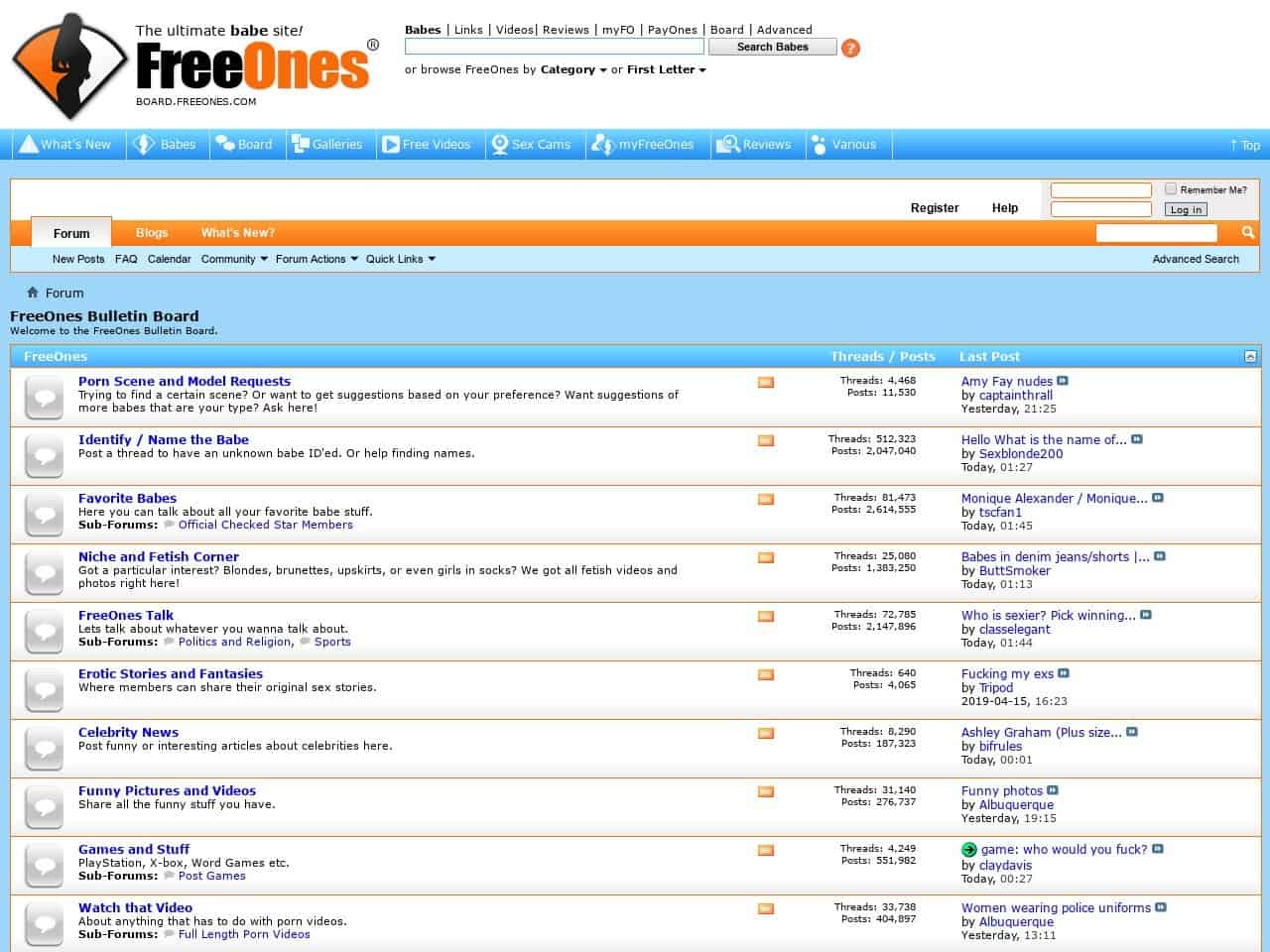The width and height of the screenshot is (1270, 952).
Task: Open the Reviews navigation item in blue bar
Action: point(754,144)
